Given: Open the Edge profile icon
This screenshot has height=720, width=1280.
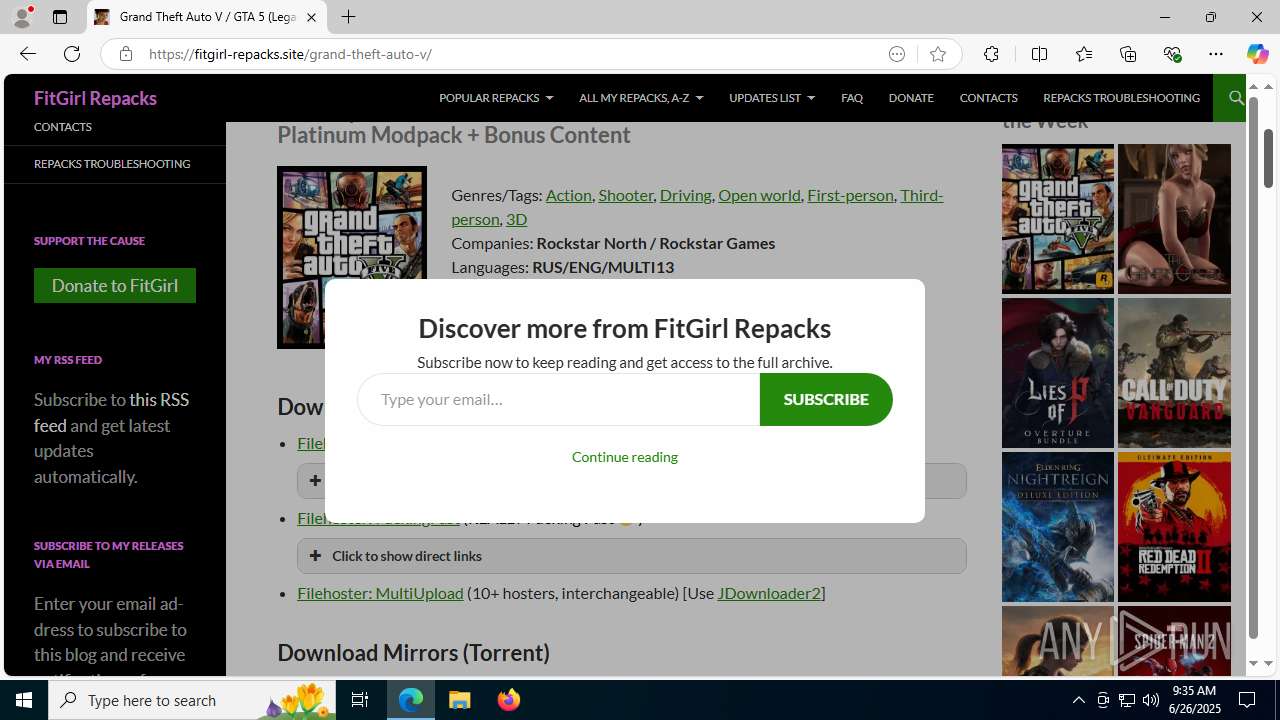Looking at the screenshot, I should tap(22, 17).
